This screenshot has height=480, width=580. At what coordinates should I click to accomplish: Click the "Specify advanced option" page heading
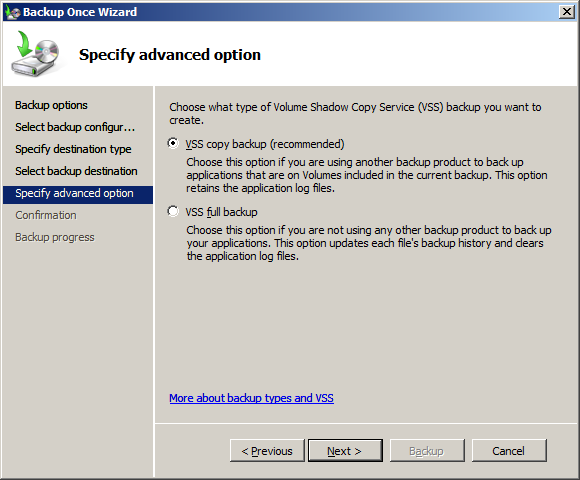pyautogui.click(x=170, y=55)
